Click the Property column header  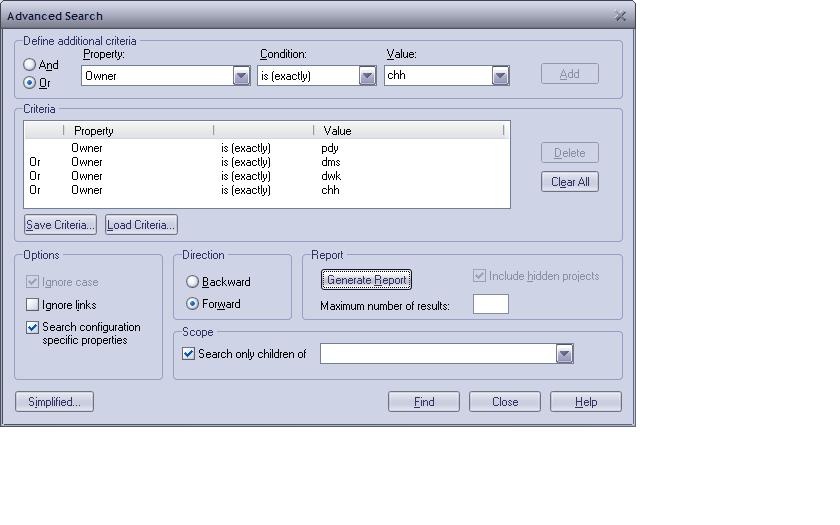point(138,131)
